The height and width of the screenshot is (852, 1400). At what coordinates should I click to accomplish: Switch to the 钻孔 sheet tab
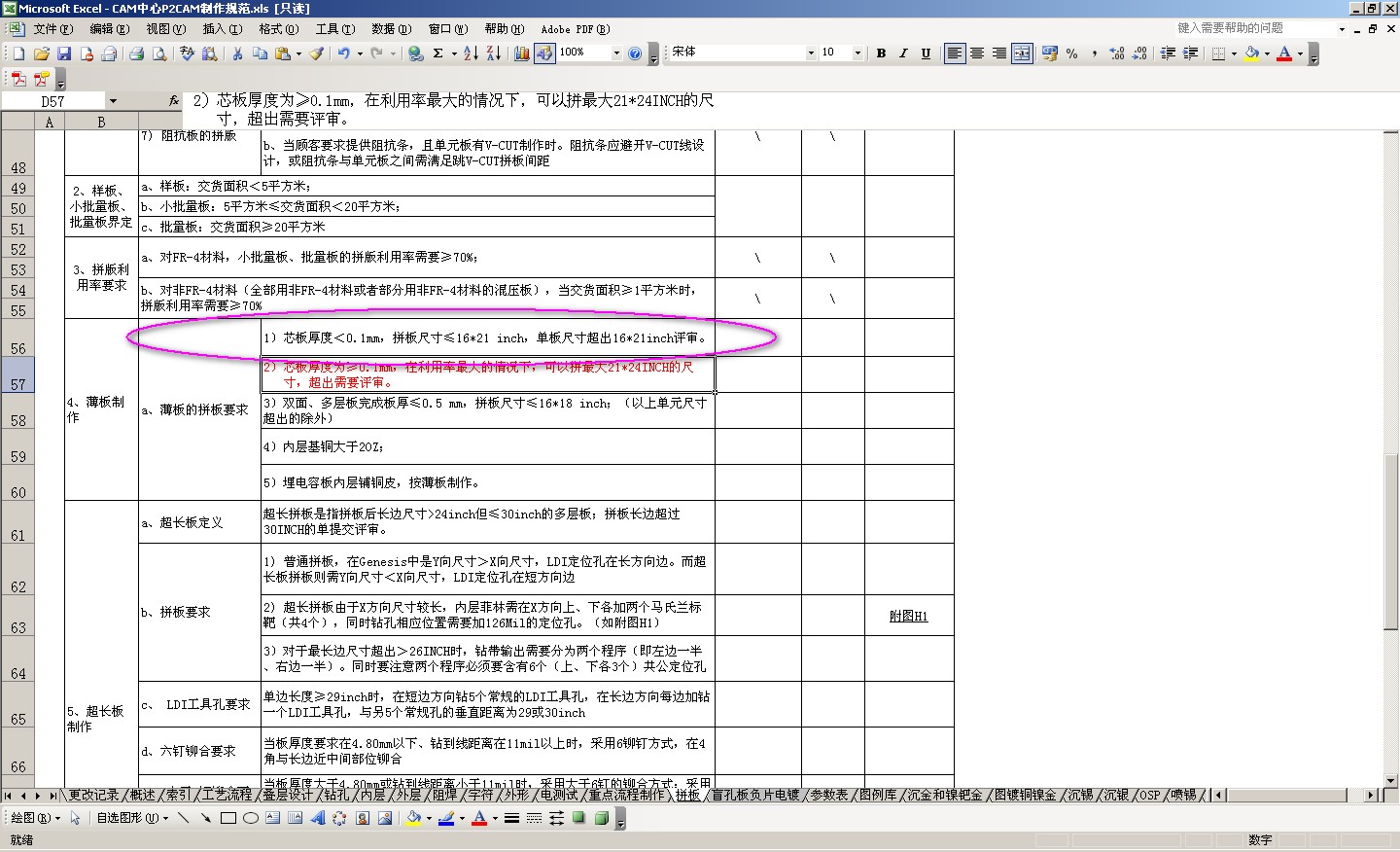[336, 796]
